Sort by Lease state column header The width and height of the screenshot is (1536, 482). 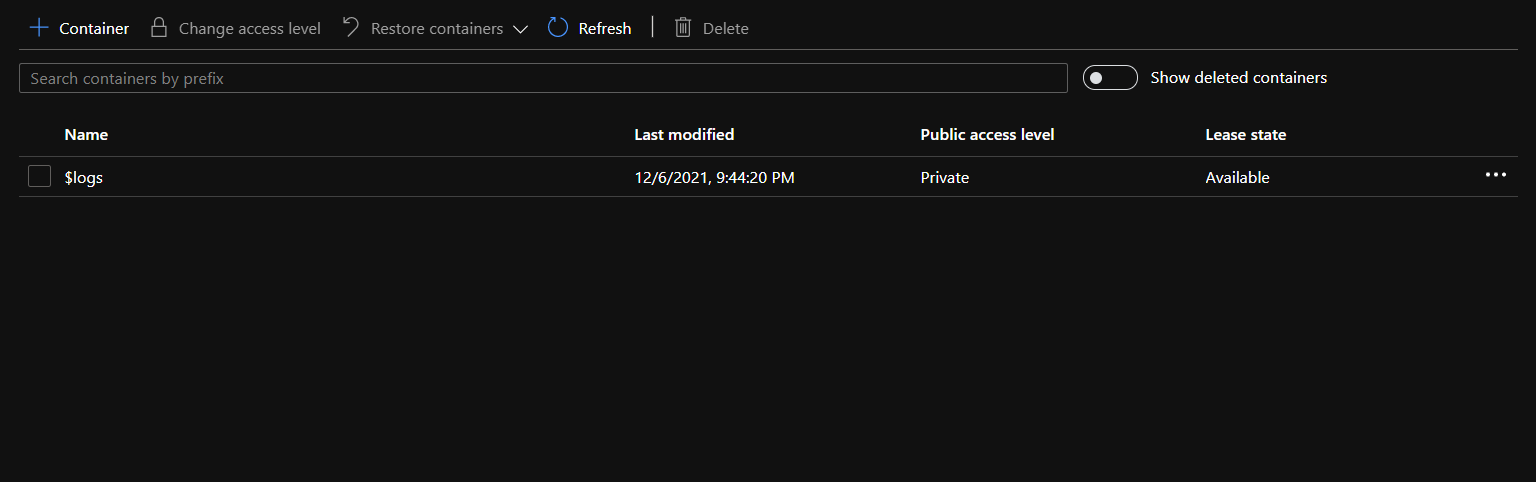pyautogui.click(x=1245, y=134)
